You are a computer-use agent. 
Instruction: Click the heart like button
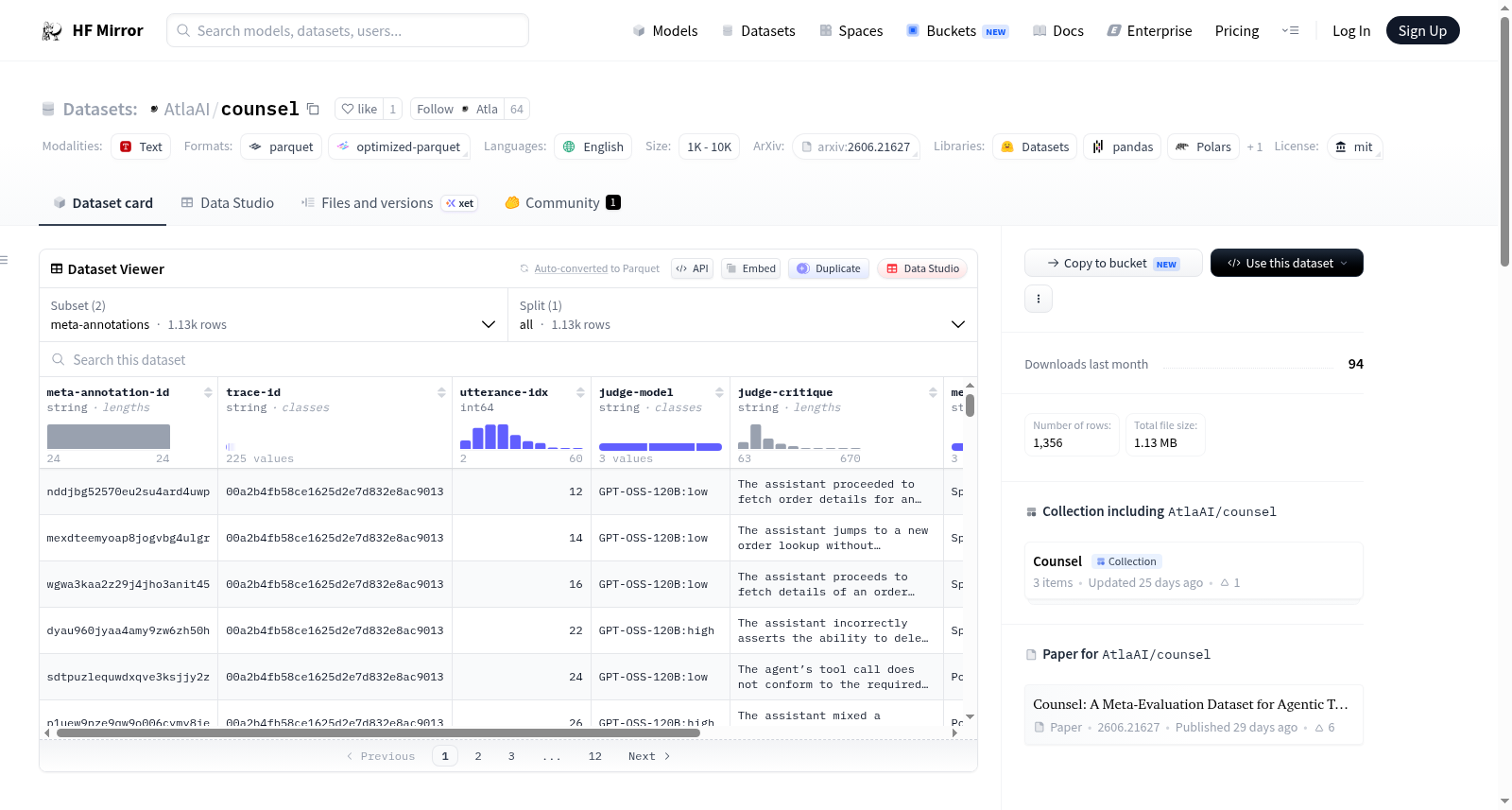(x=359, y=109)
